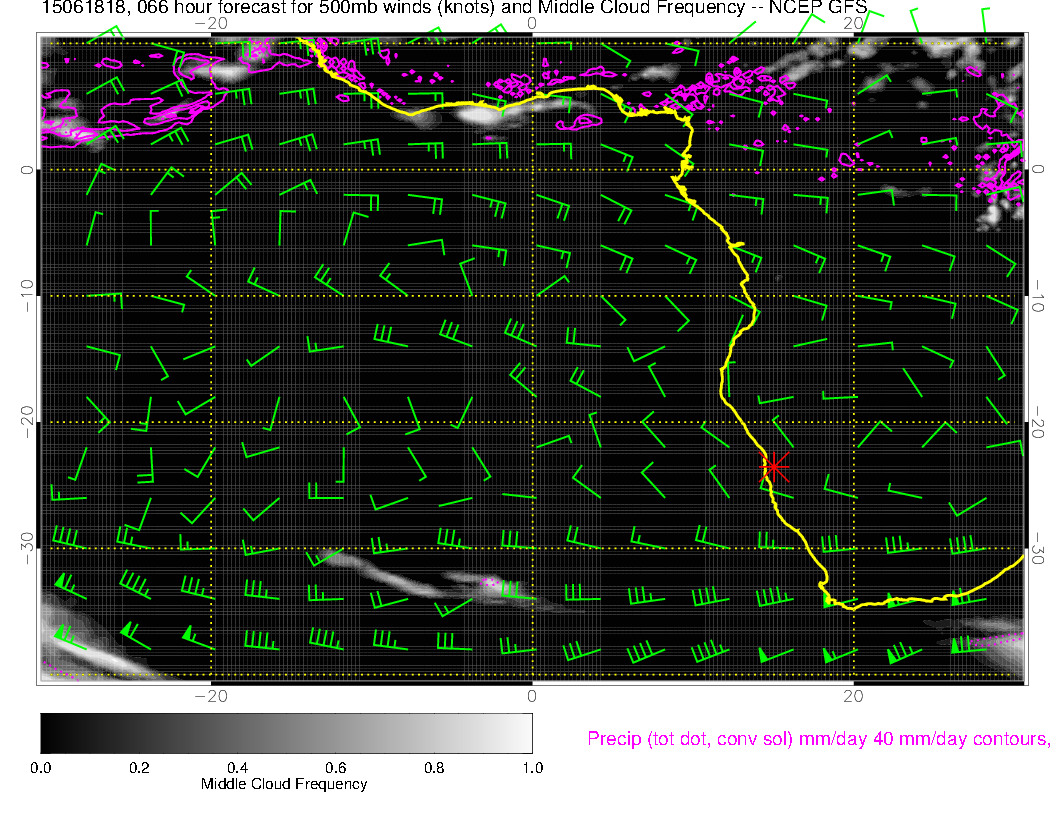Click the red asterisk marker on the map
This screenshot has height=816, width=1056.
pos(774,466)
